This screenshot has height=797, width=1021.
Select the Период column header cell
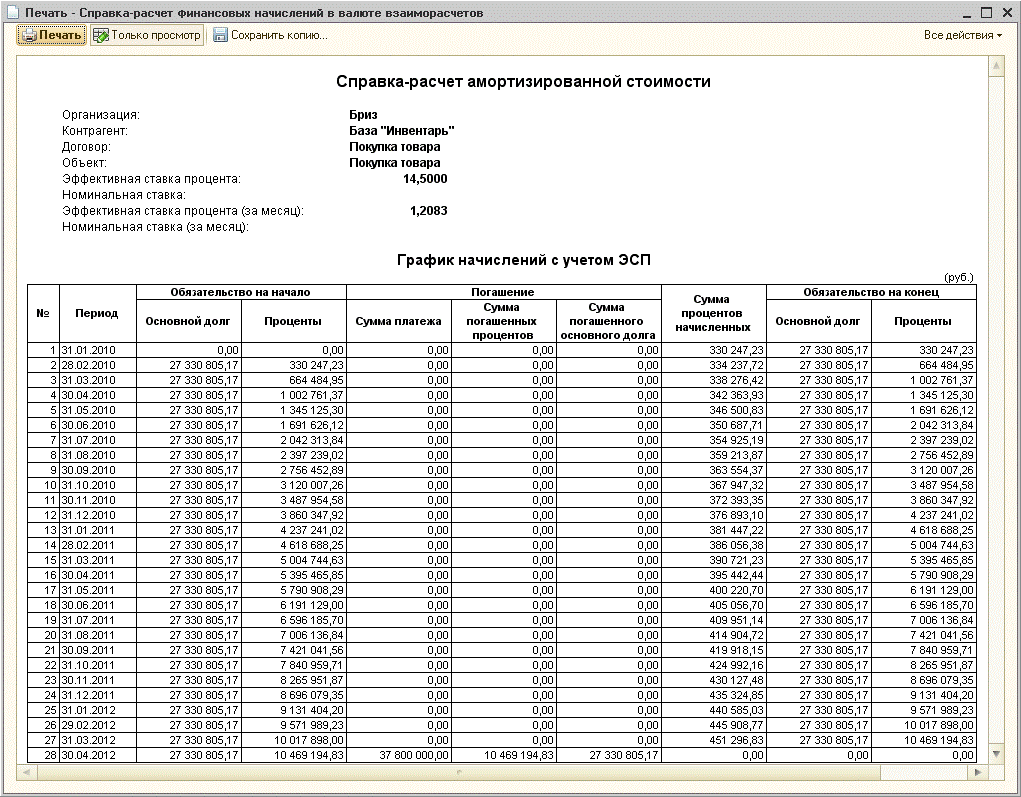[97, 313]
